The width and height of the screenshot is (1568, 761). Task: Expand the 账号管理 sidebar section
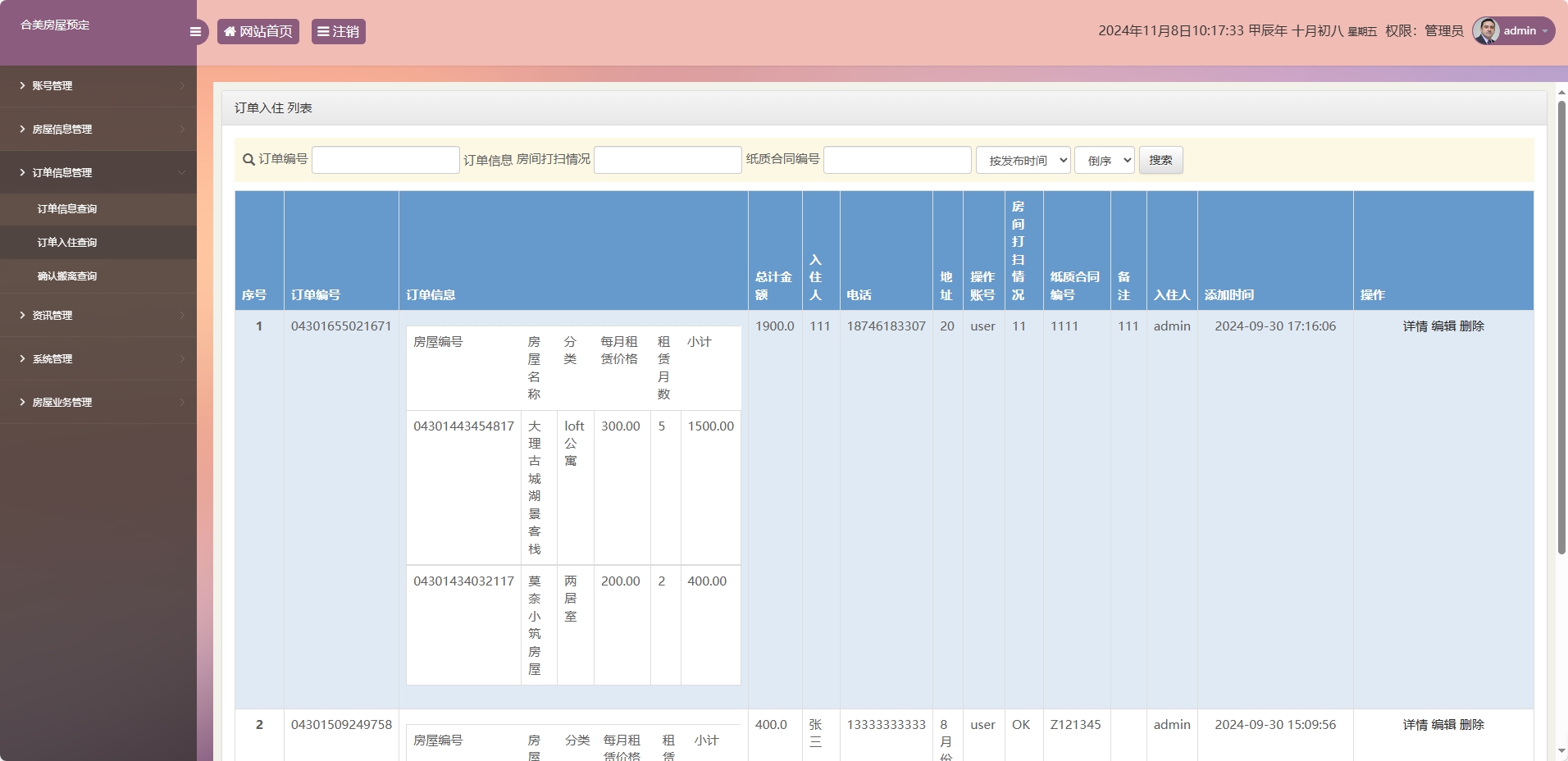coord(98,85)
